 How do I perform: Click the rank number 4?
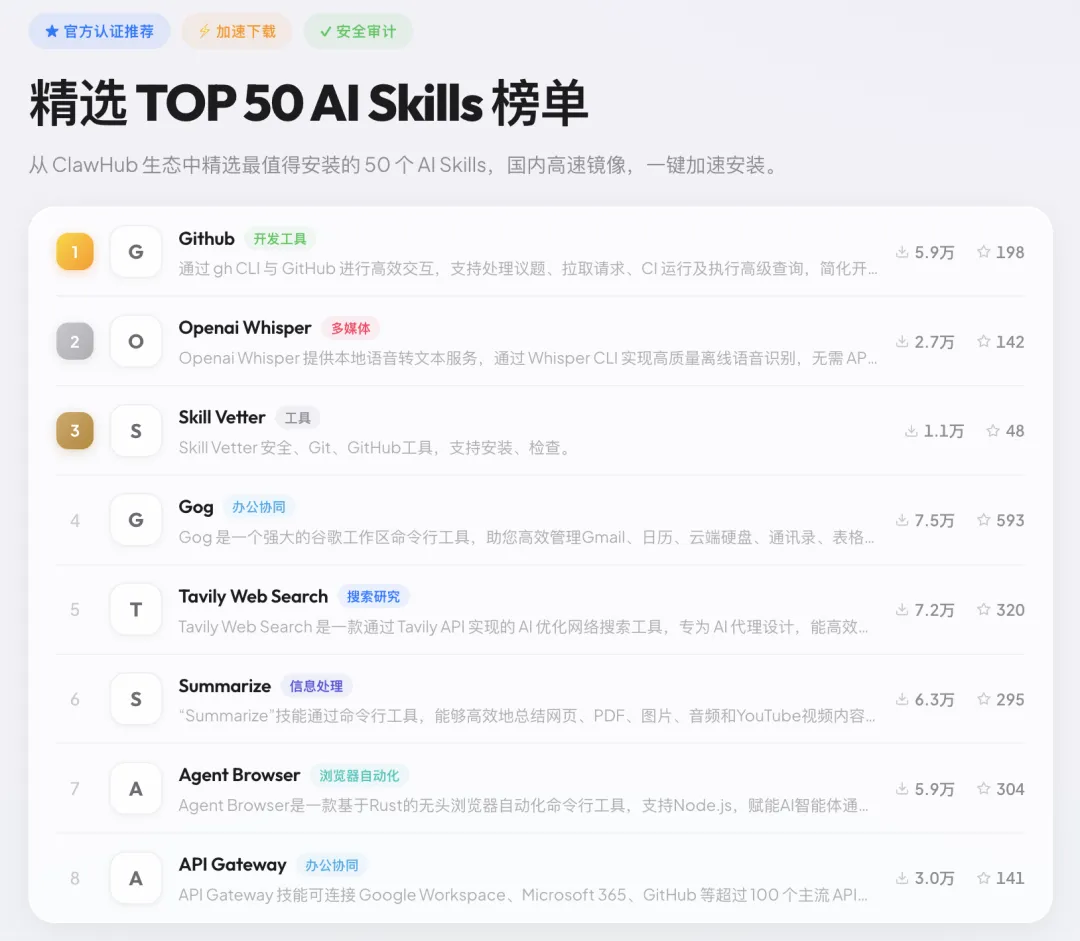point(75,521)
